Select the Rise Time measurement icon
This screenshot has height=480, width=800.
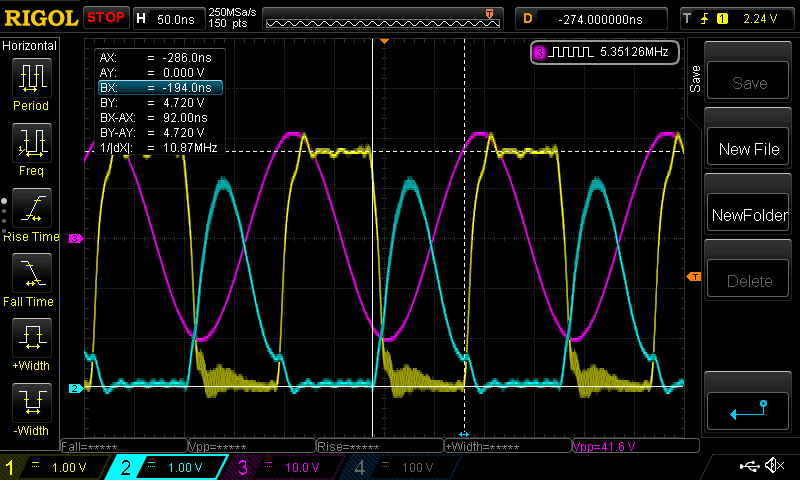pyautogui.click(x=32, y=208)
